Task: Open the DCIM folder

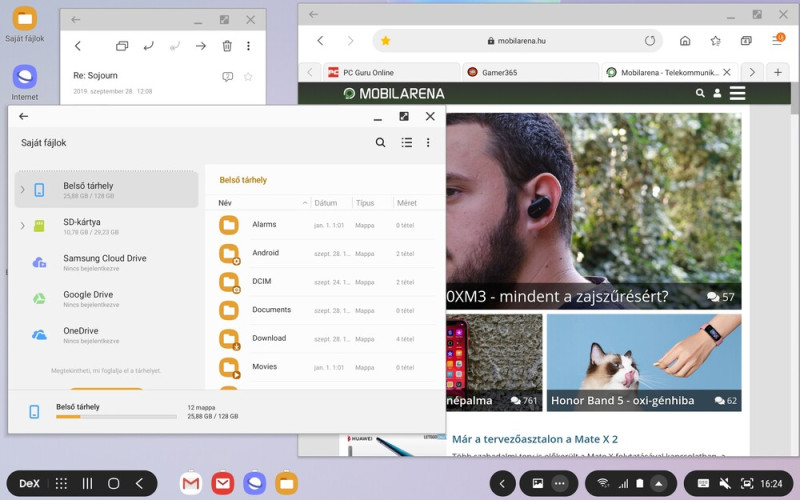Action: [327, 282]
